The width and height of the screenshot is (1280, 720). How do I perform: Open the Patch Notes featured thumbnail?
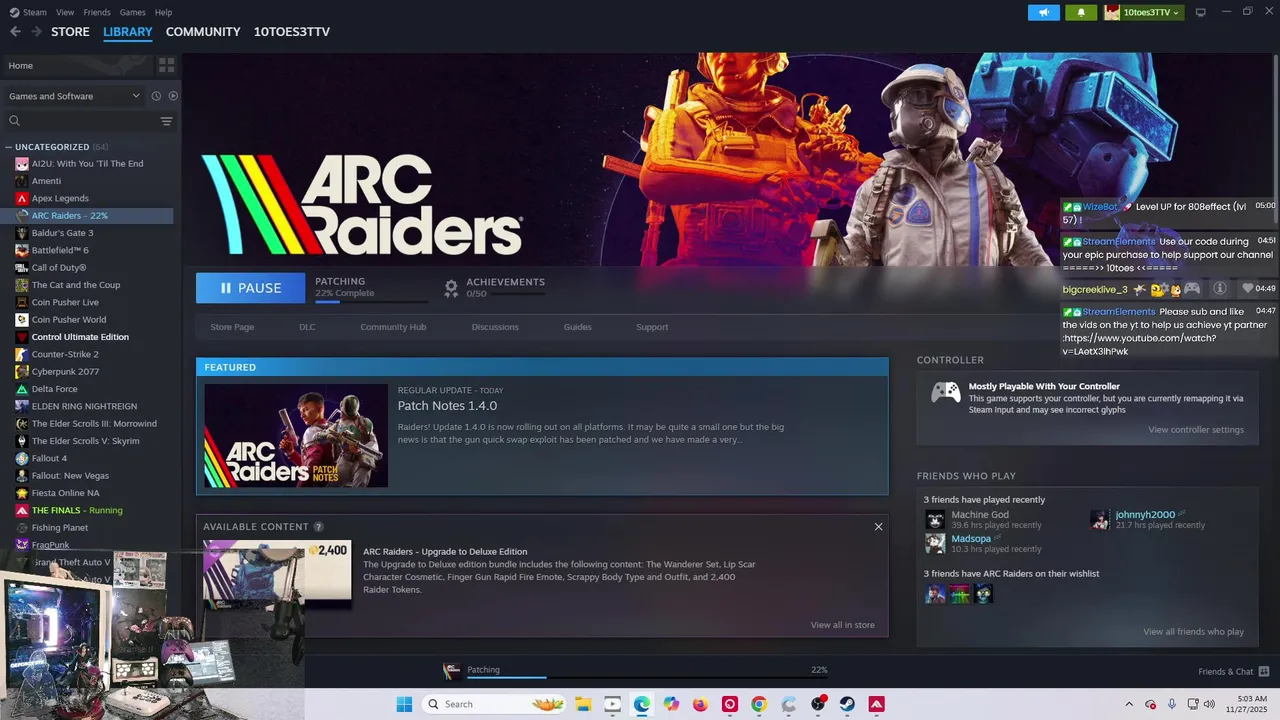pyautogui.click(x=296, y=436)
